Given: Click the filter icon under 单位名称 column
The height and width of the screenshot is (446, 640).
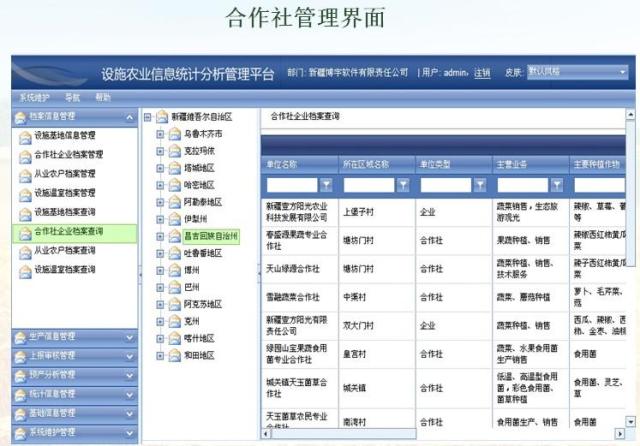Looking at the screenshot, I should [326, 185].
